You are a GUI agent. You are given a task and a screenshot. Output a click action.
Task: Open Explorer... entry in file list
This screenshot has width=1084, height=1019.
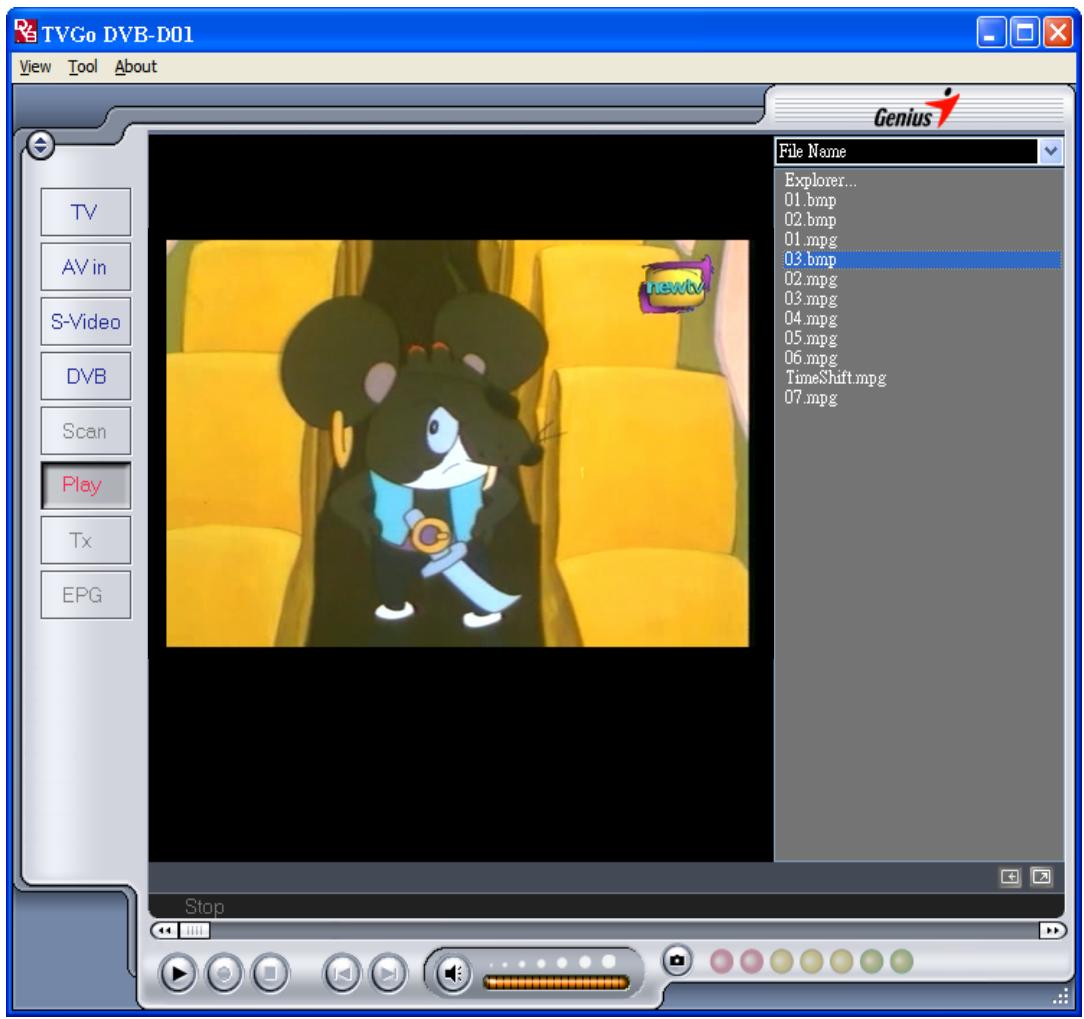point(821,180)
